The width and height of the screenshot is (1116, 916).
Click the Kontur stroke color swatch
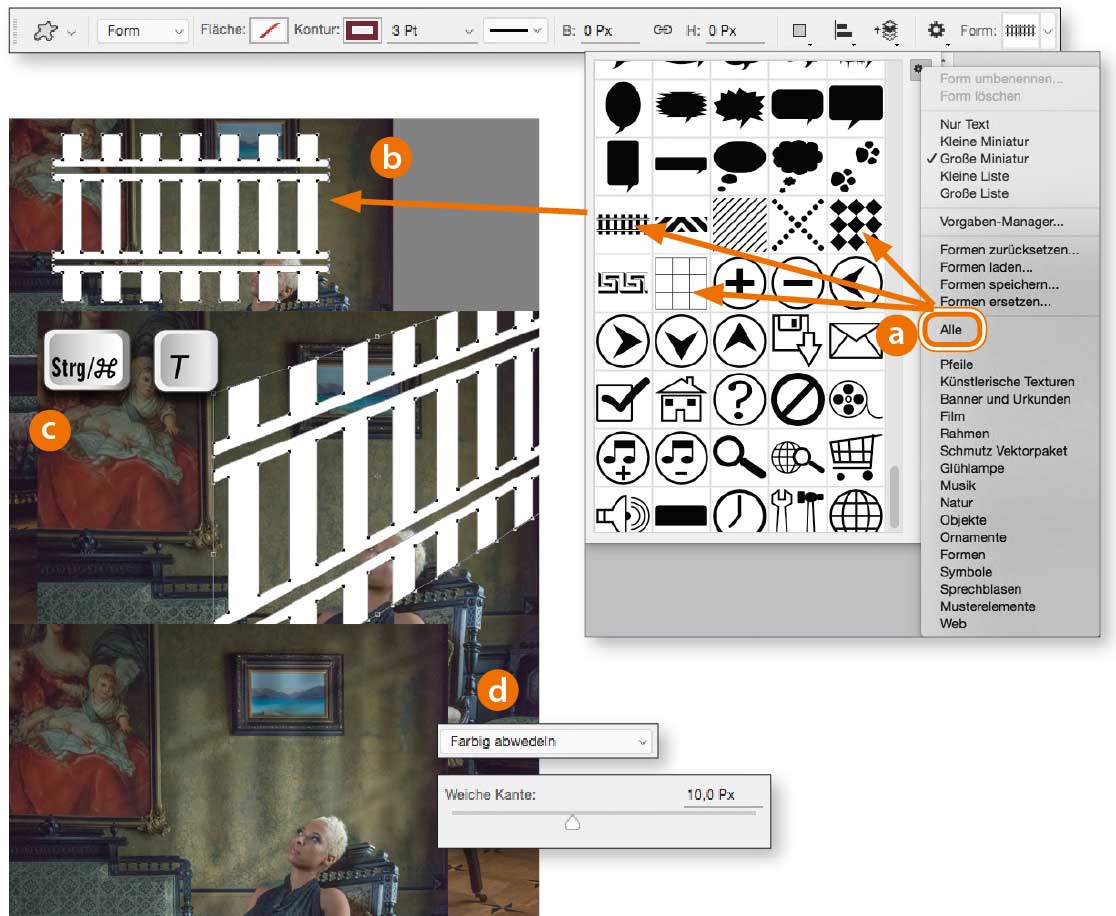(x=362, y=31)
